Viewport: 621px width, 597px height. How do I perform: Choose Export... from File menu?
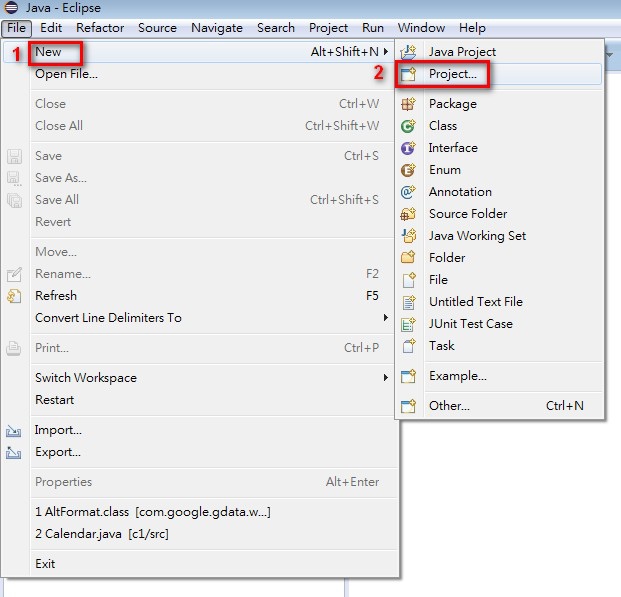click(x=198, y=452)
